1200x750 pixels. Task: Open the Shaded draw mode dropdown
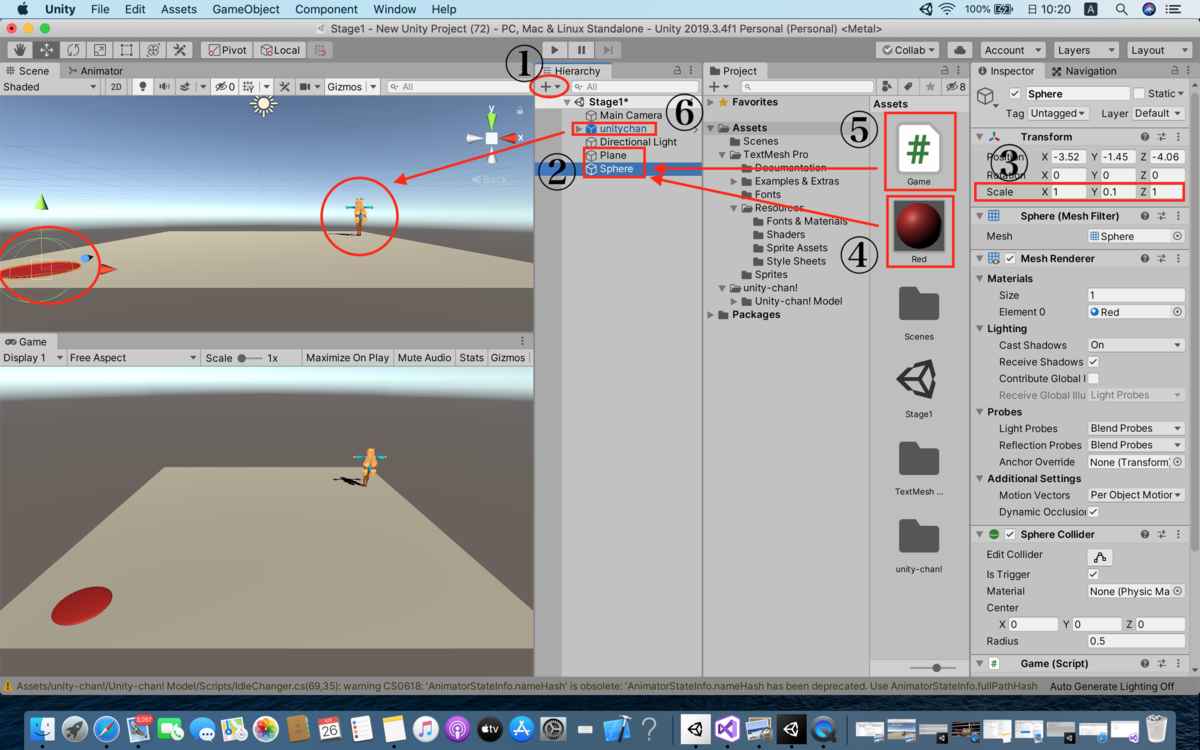(x=50, y=87)
